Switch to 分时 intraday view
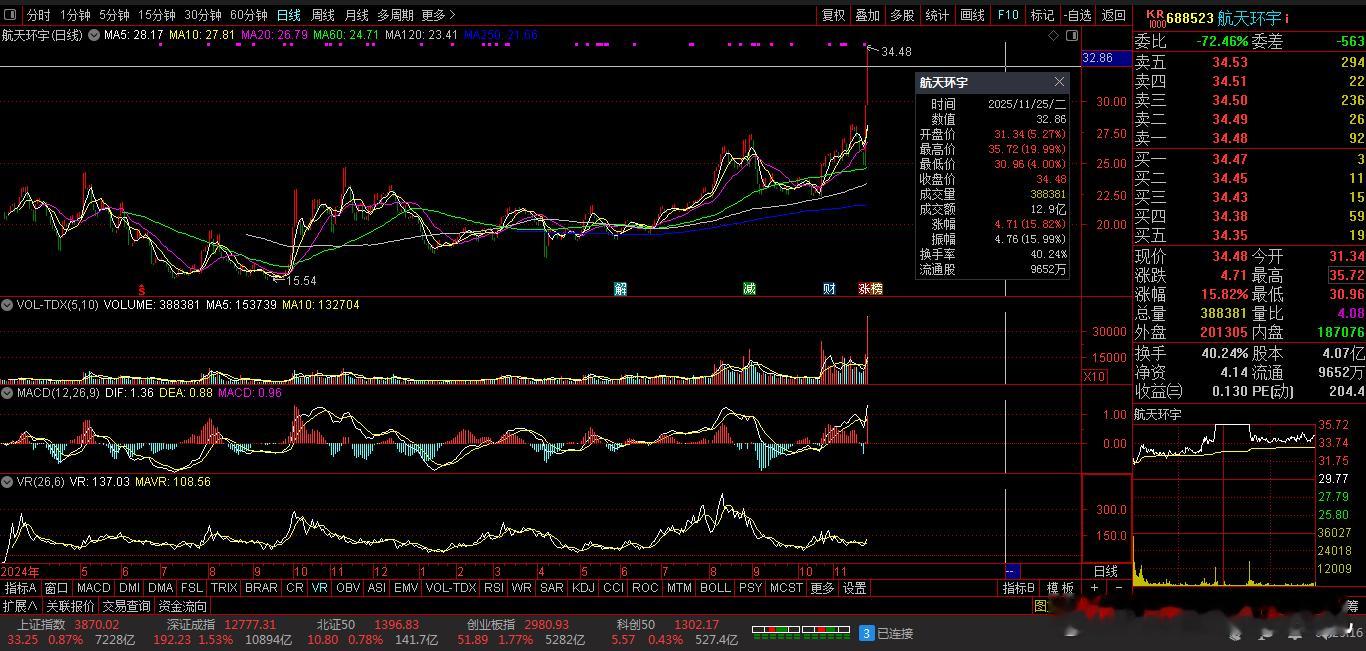The width and height of the screenshot is (1366, 651). point(38,15)
